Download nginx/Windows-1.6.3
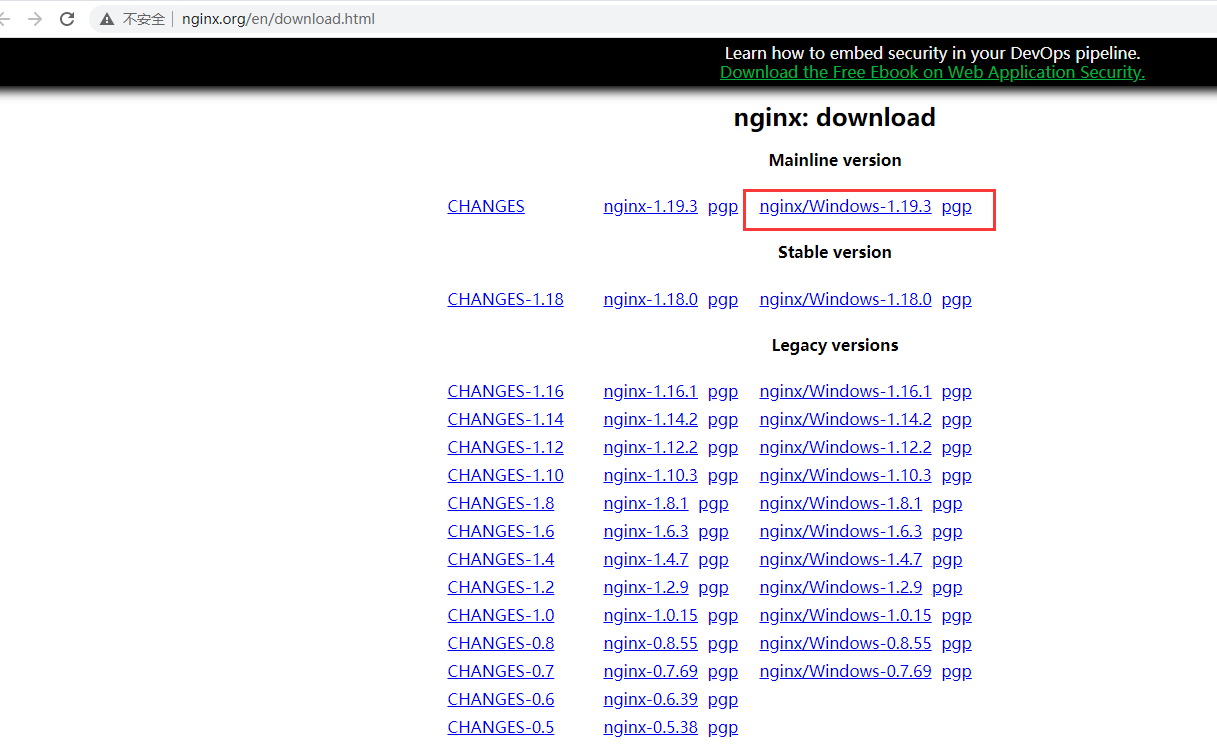Viewport: 1217px width, 750px height. click(x=840, y=531)
